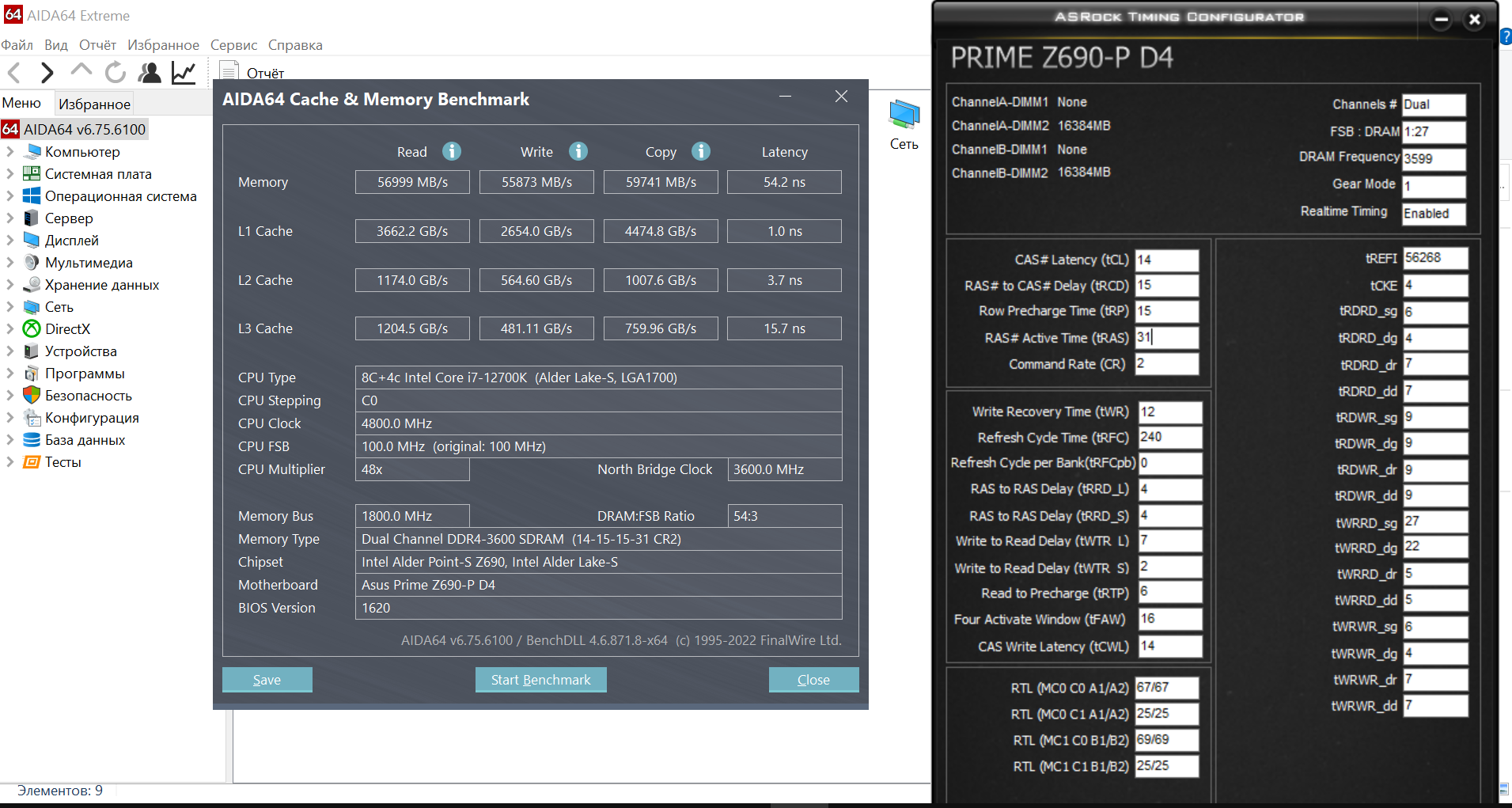Click the Save button in benchmark dialog
This screenshot has width=1512, height=808.
[x=267, y=680]
